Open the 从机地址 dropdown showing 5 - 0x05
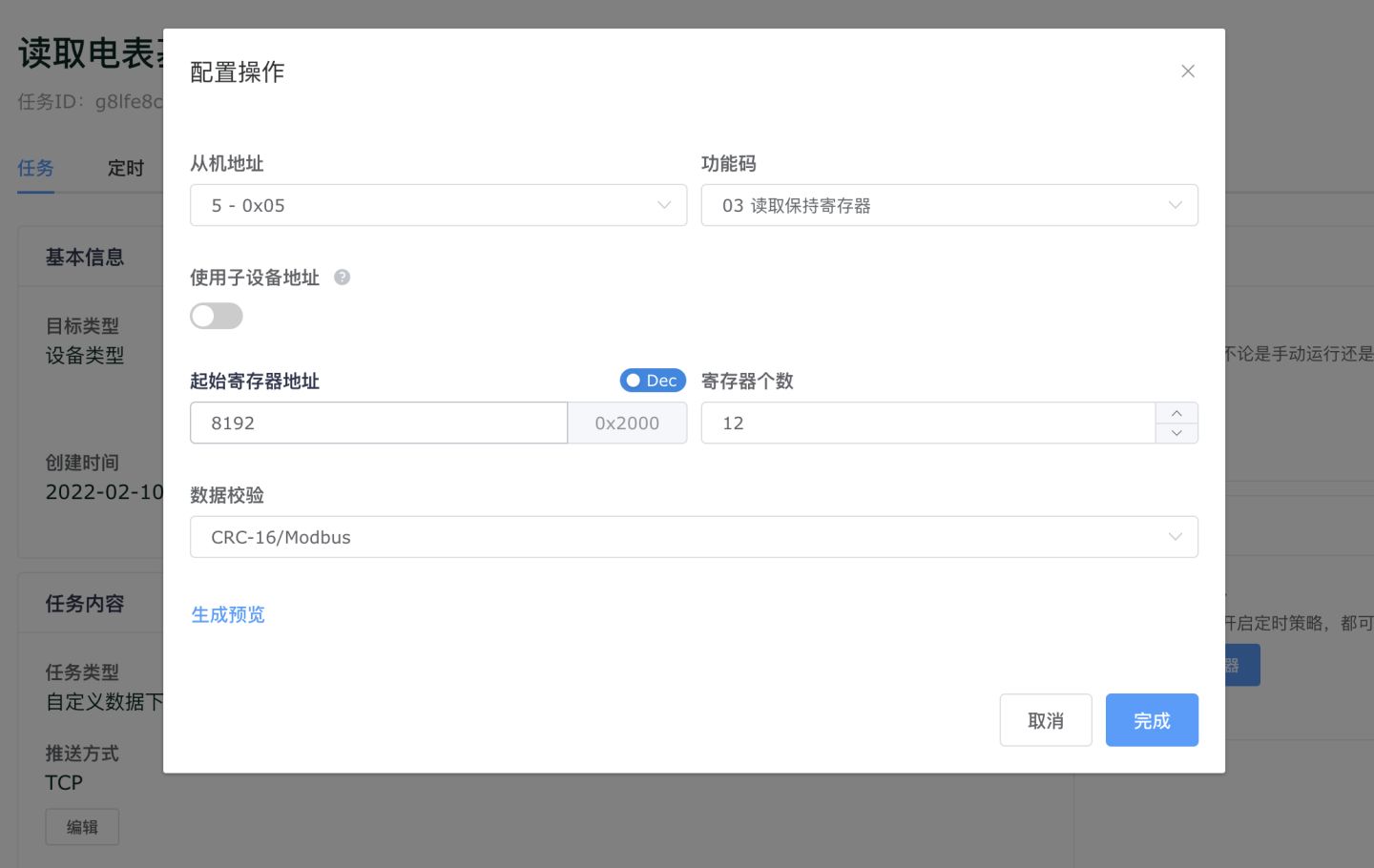The width and height of the screenshot is (1374, 868). coord(438,205)
